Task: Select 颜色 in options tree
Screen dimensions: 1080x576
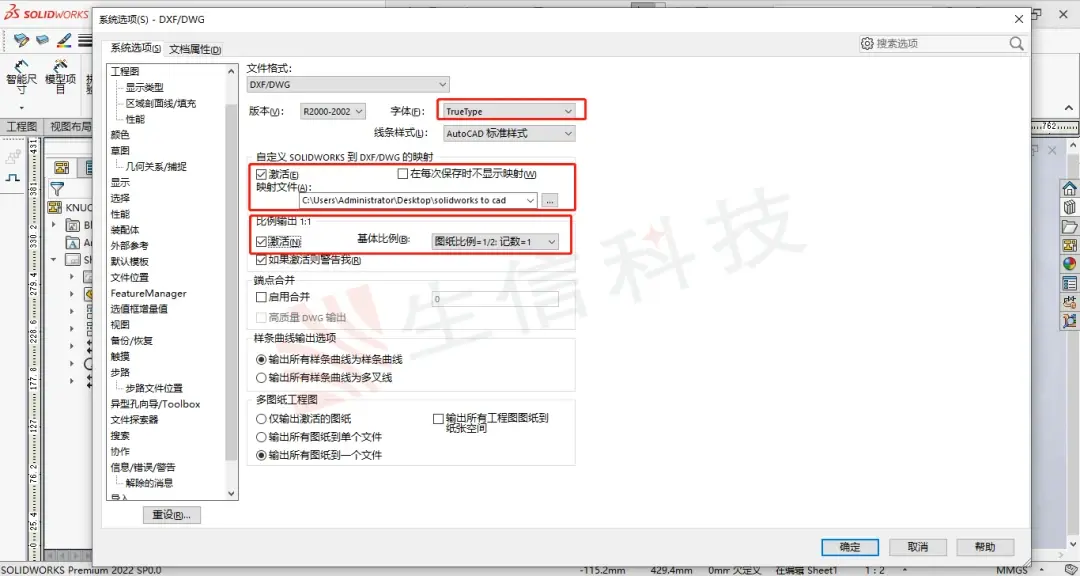Action: coord(120,135)
